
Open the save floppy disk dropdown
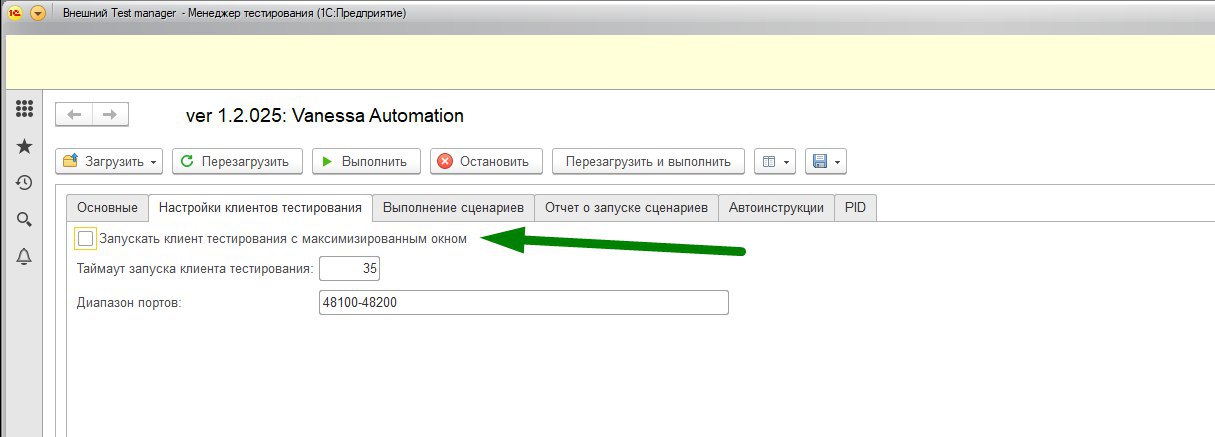click(826, 161)
